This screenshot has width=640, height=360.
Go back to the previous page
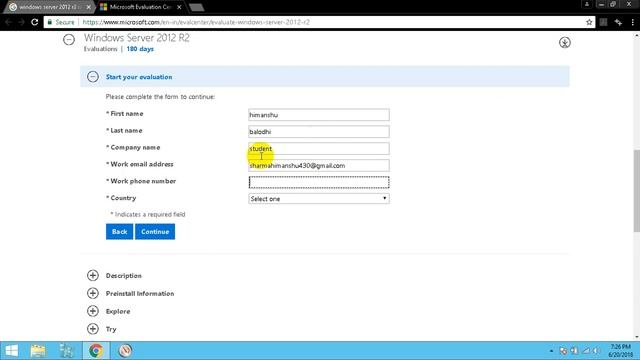[x=8, y=22]
